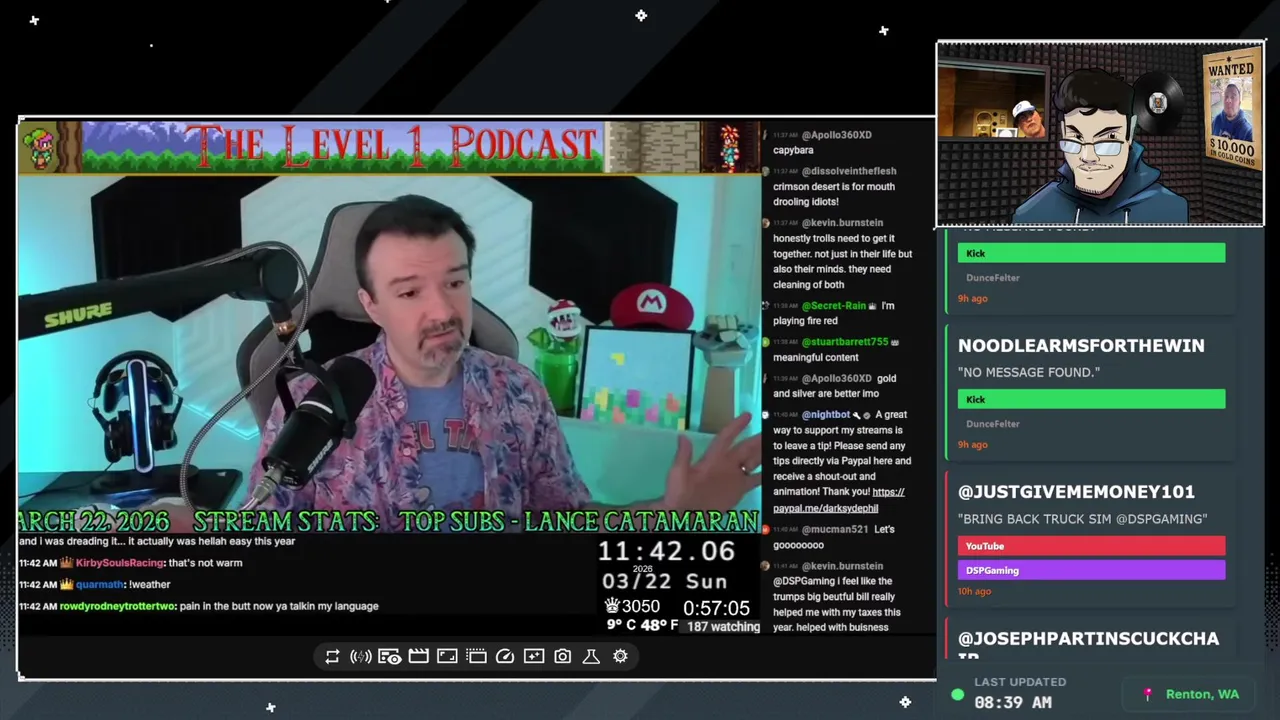1280x720 pixels.
Task: Click the LAST UPDATED label
Action: tap(1020, 682)
